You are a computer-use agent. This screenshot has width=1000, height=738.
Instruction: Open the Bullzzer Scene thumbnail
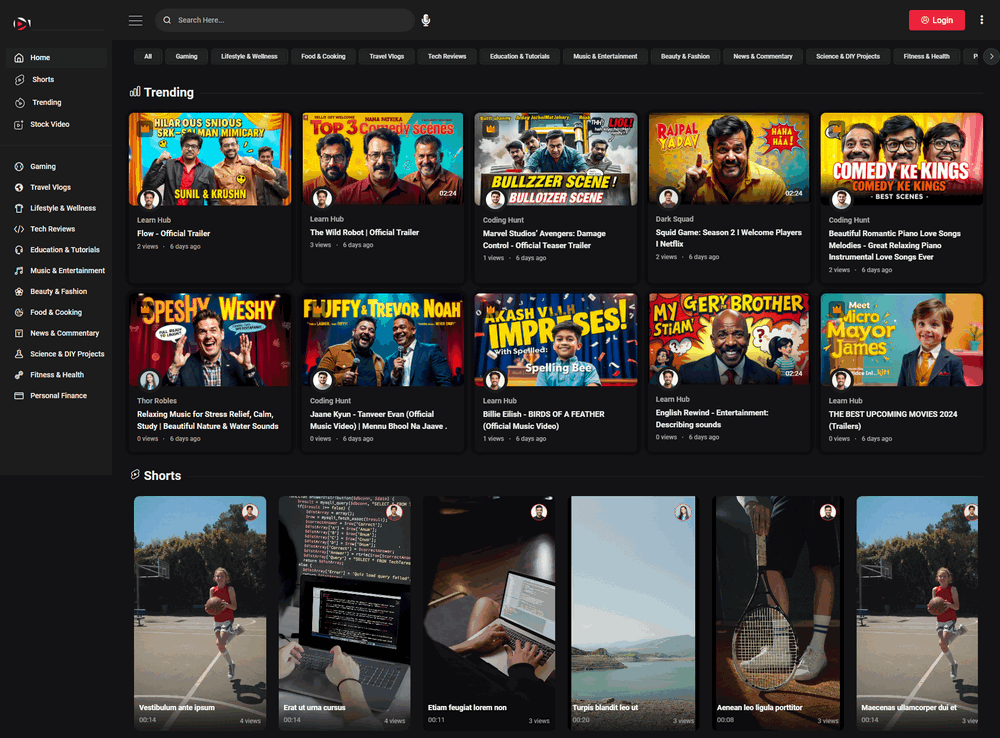click(x=556, y=159)
